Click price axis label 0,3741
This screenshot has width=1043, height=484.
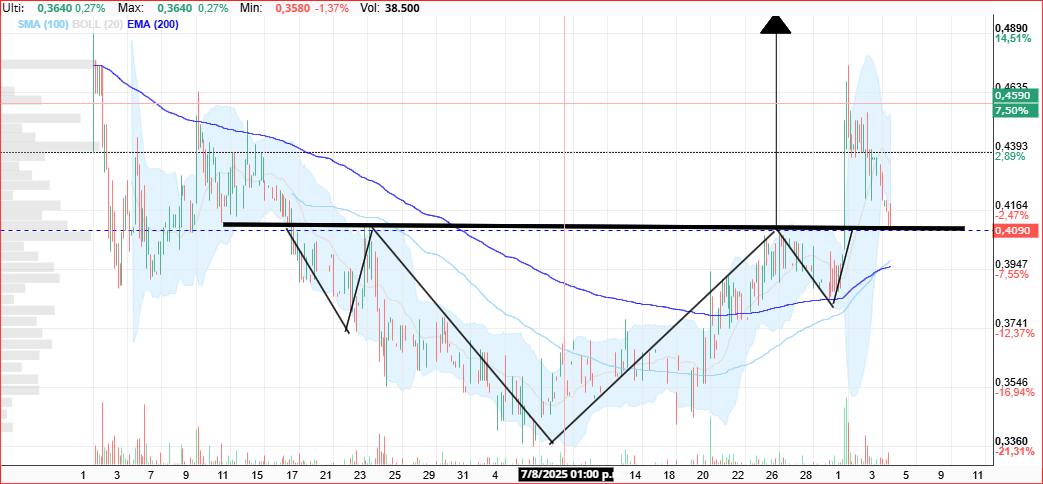click(x=1011, y=322)
